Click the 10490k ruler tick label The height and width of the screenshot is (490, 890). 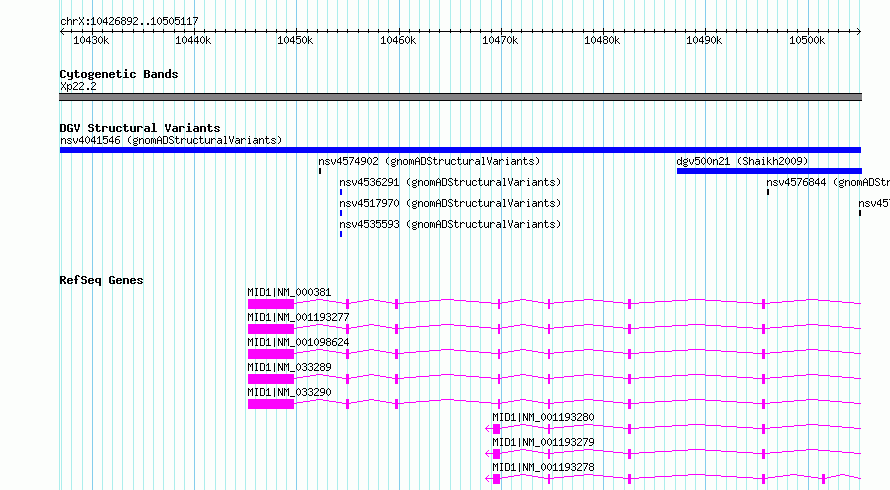tap(704, 40)
